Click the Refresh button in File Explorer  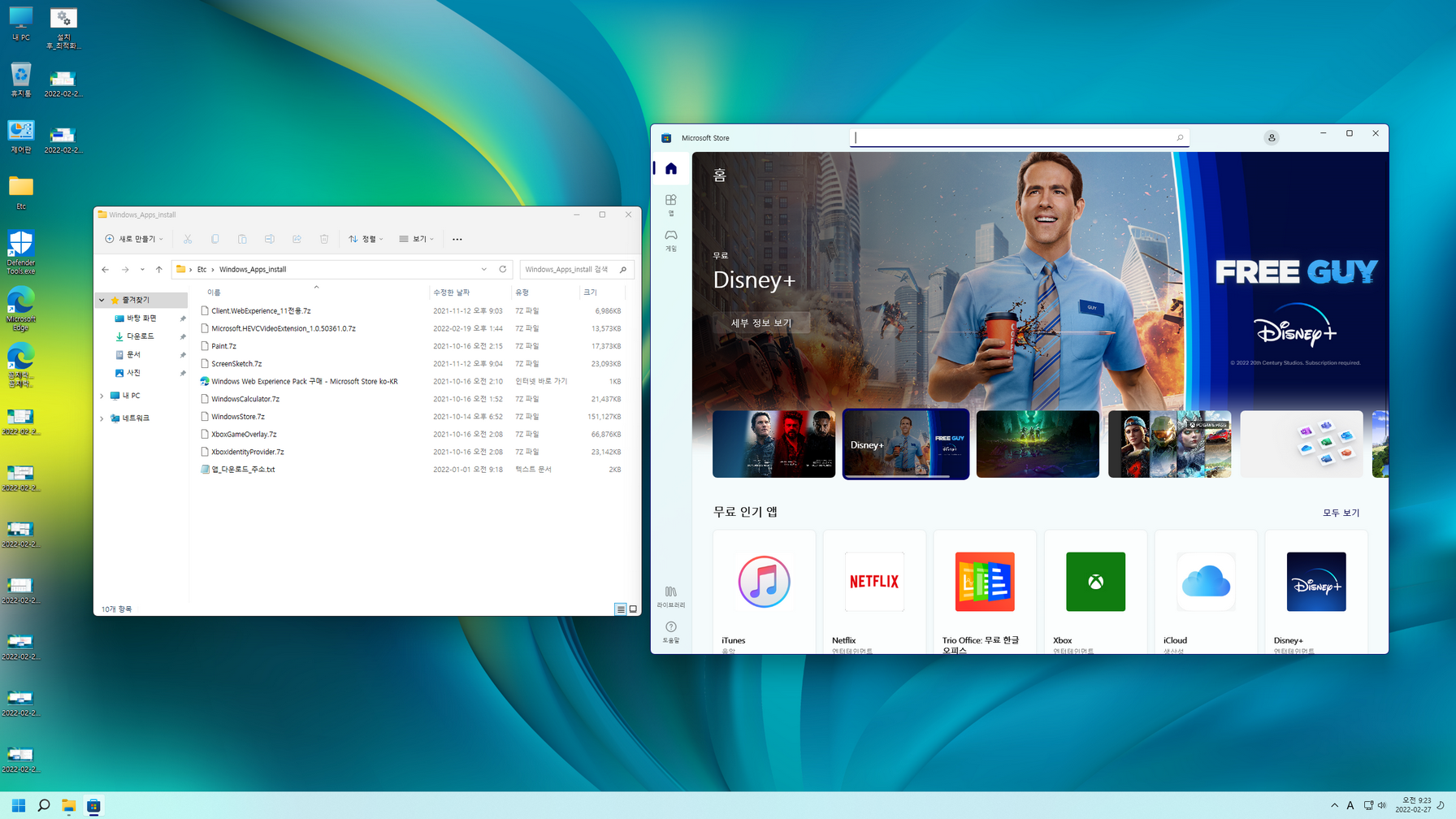coord(503,270)
